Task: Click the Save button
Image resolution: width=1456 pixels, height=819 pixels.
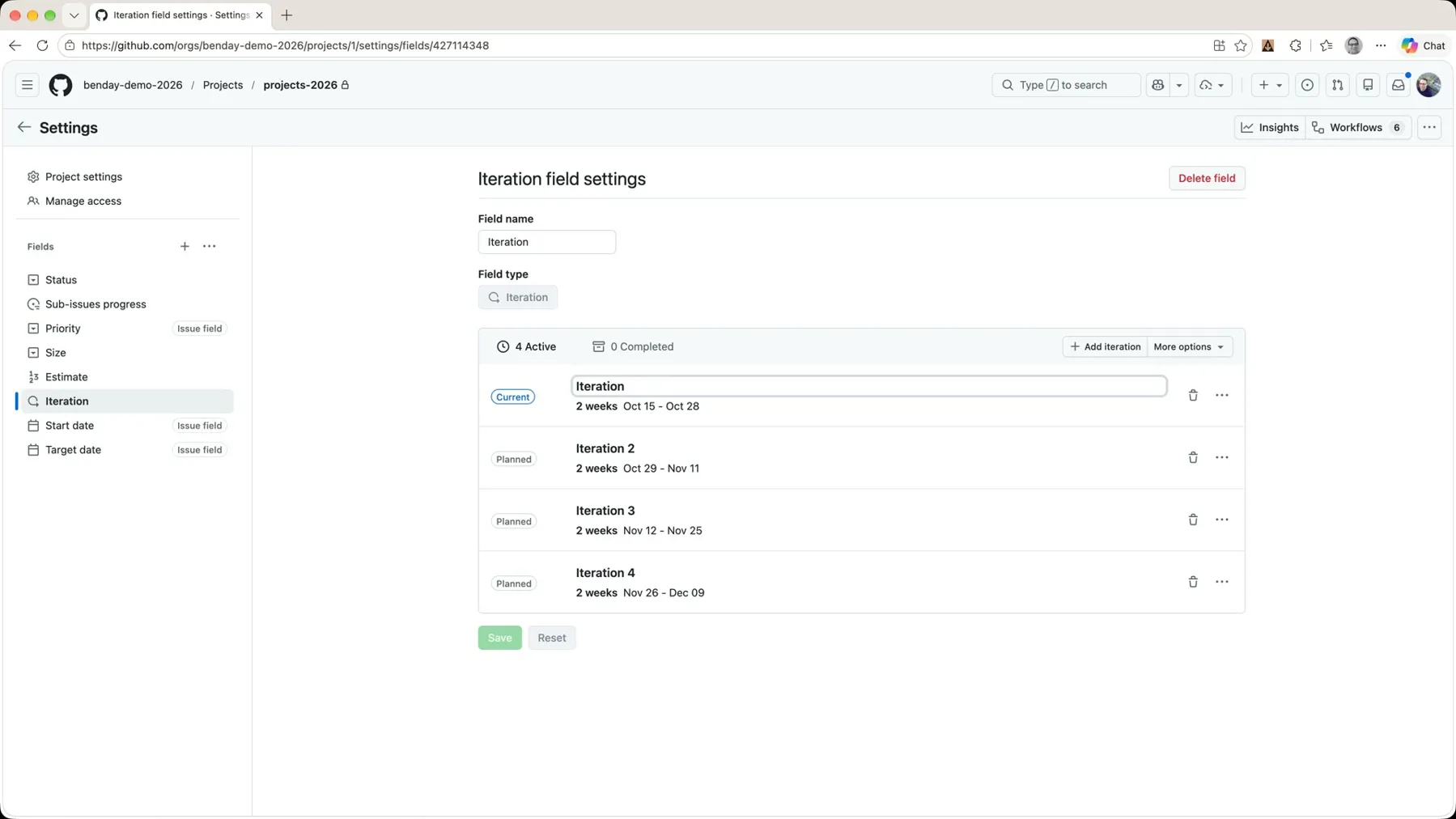Action: (x=500, y=638)
